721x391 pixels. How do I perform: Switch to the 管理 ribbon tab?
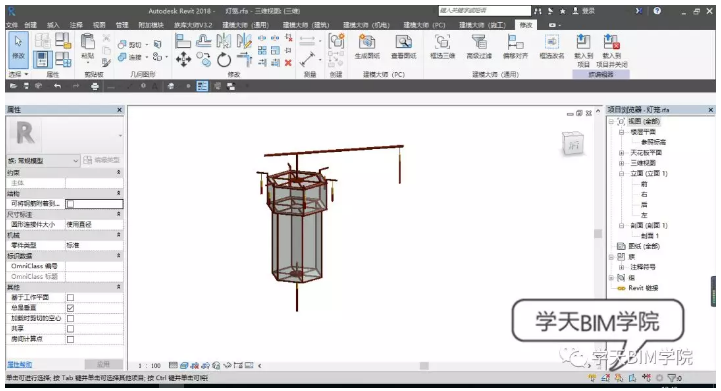(122, 25)
